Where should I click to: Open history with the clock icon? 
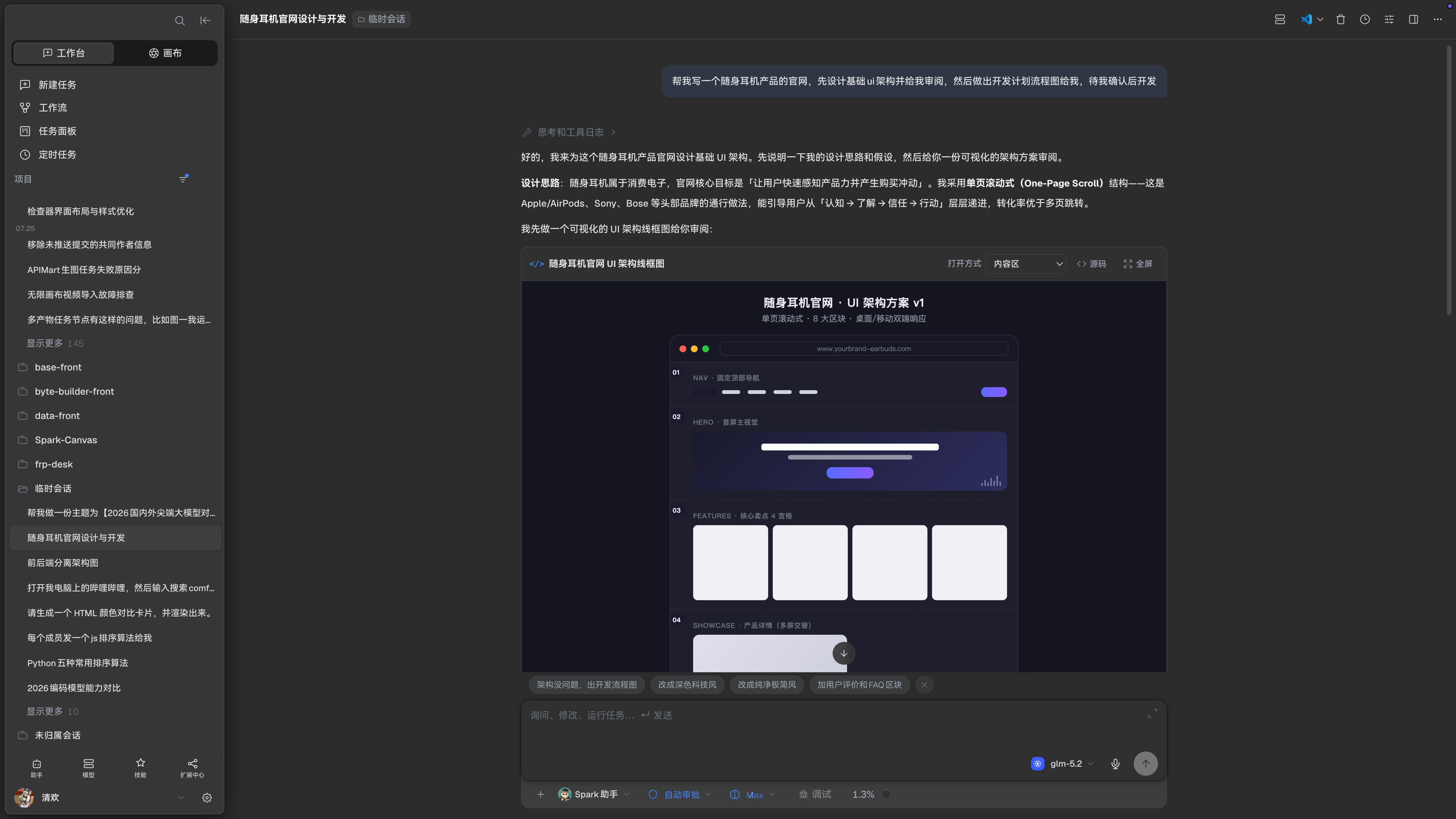pos(1365,20)
